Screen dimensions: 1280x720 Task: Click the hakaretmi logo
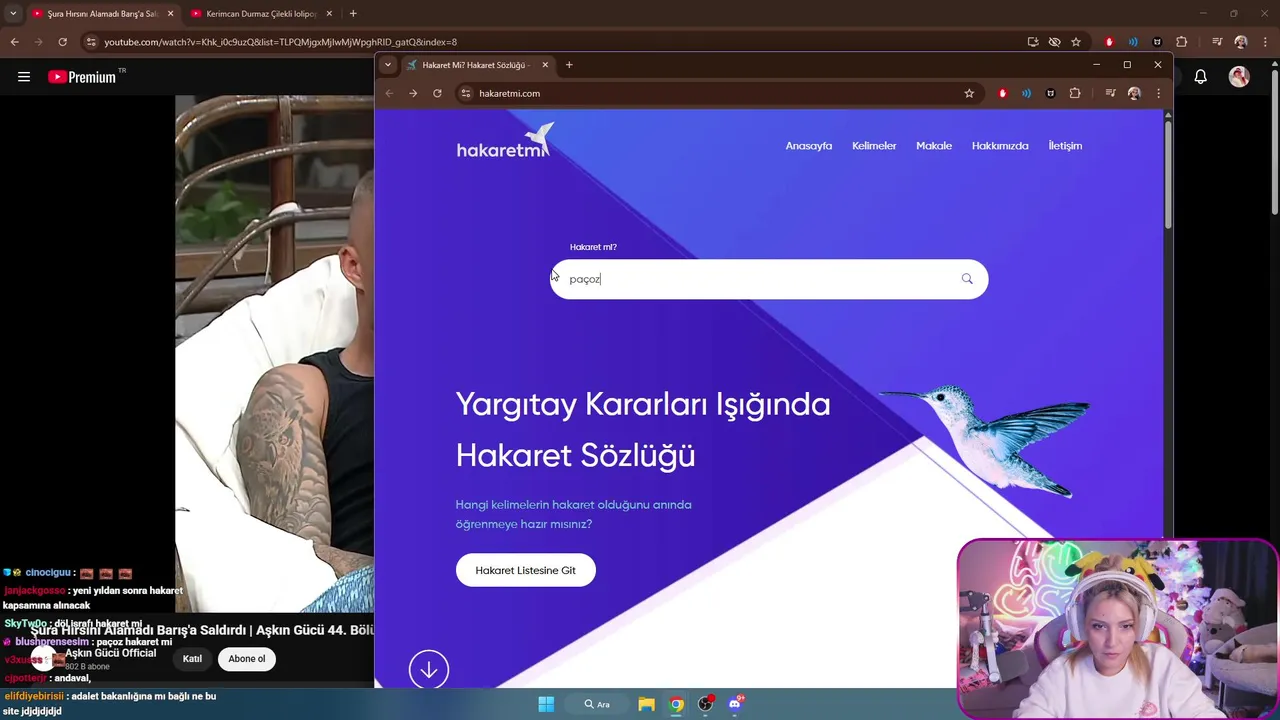(505, 142)
